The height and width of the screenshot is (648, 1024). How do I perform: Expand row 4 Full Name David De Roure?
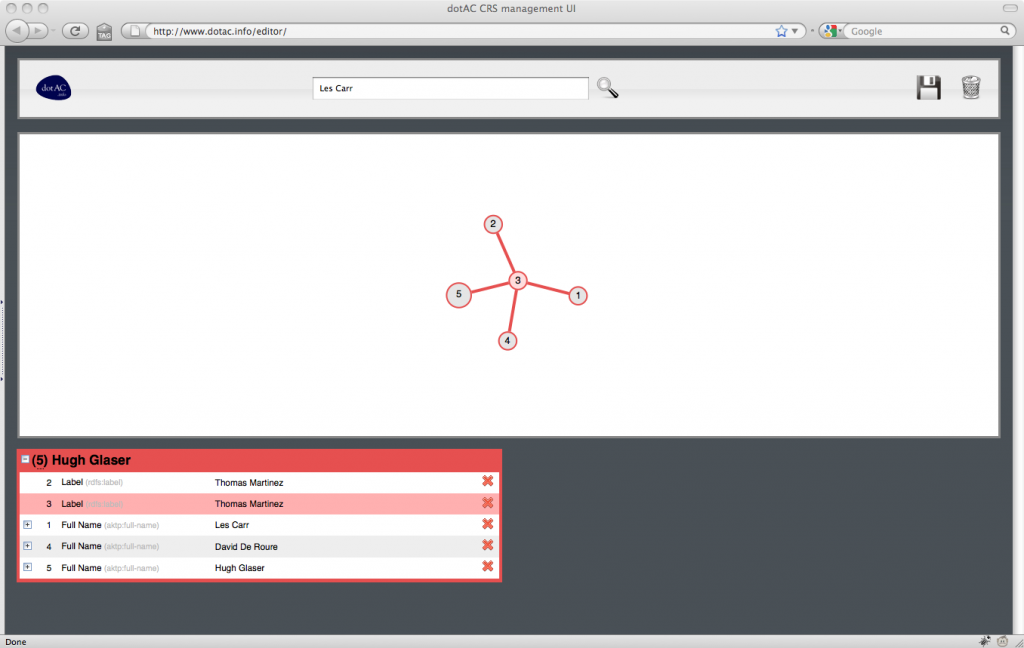pyautogui.click(x=27, y=546)
